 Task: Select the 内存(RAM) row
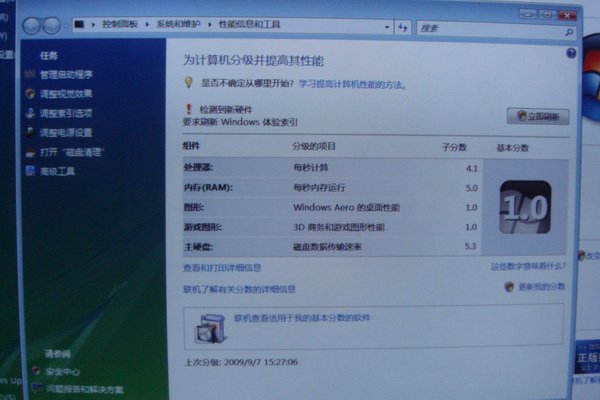(x=332, y=188)
